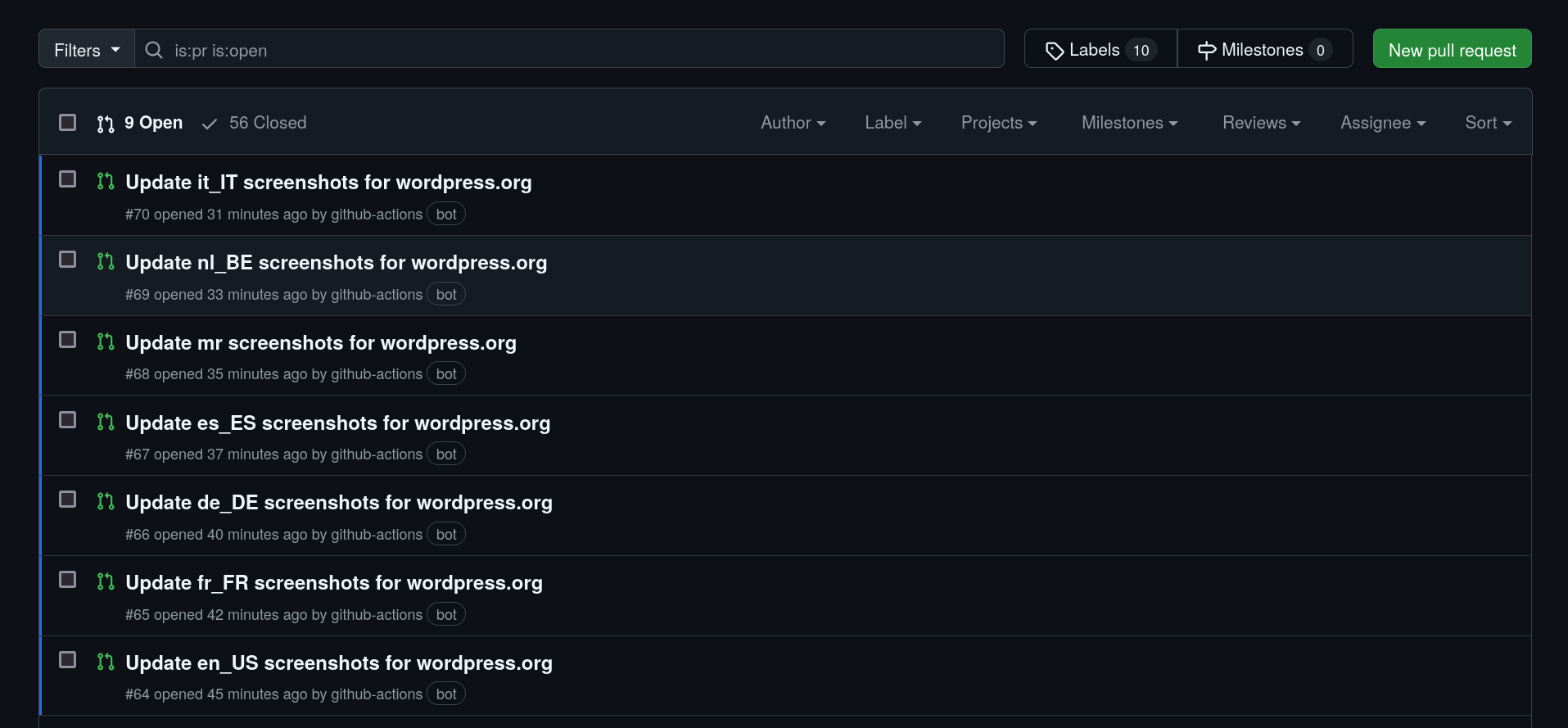Click open PR icon for it_IT screenshots

[x=106, y=181]
